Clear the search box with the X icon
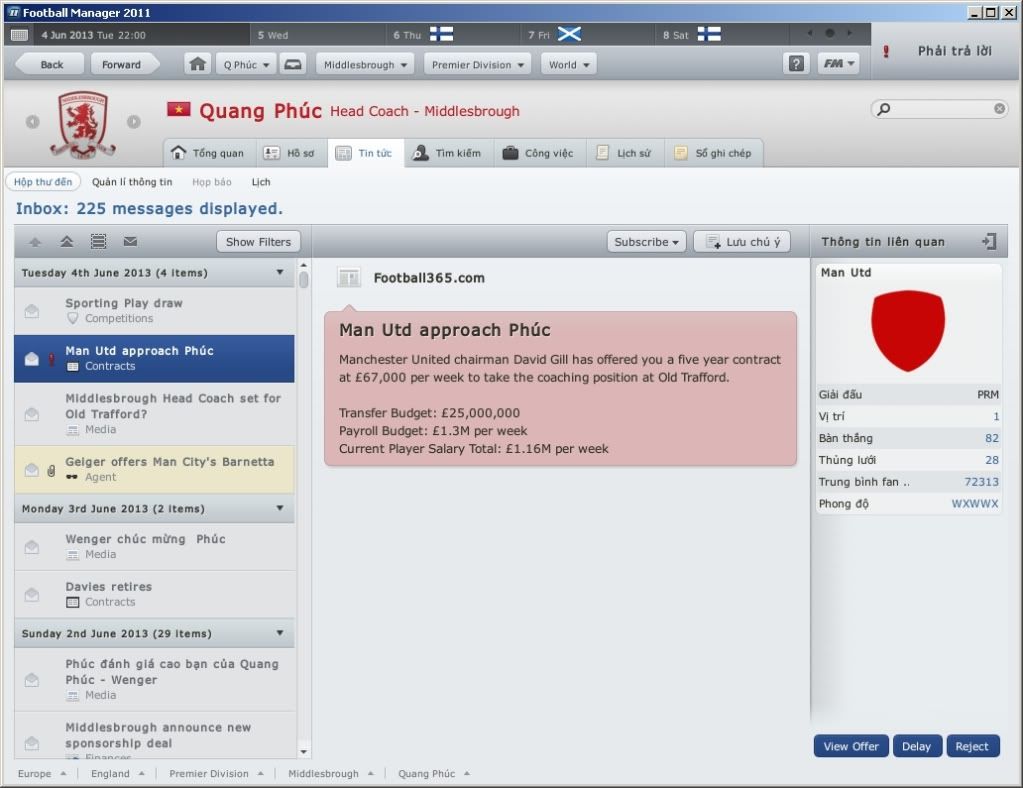The width and height of the screenshot is (1023, 788). 999,109
